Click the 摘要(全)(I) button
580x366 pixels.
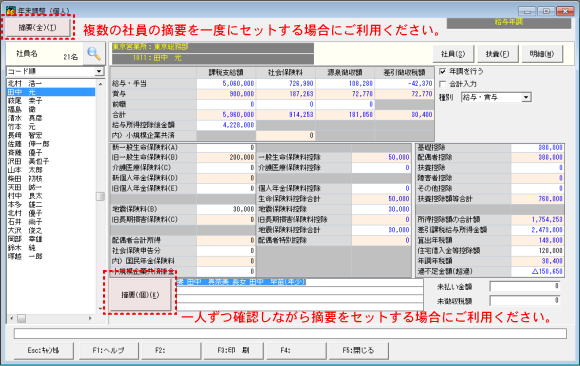(37, 27)
